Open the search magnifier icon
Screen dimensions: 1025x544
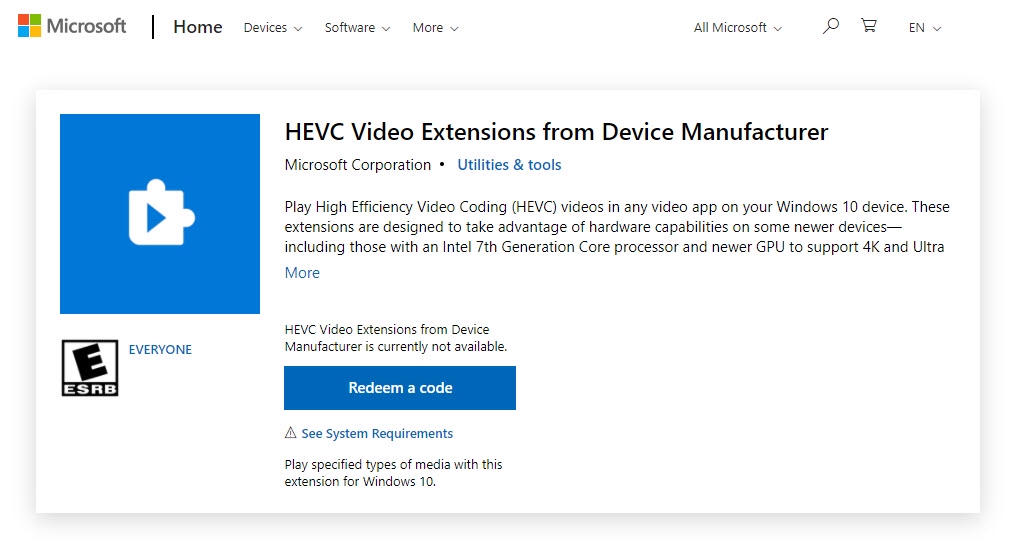[830, 26]
